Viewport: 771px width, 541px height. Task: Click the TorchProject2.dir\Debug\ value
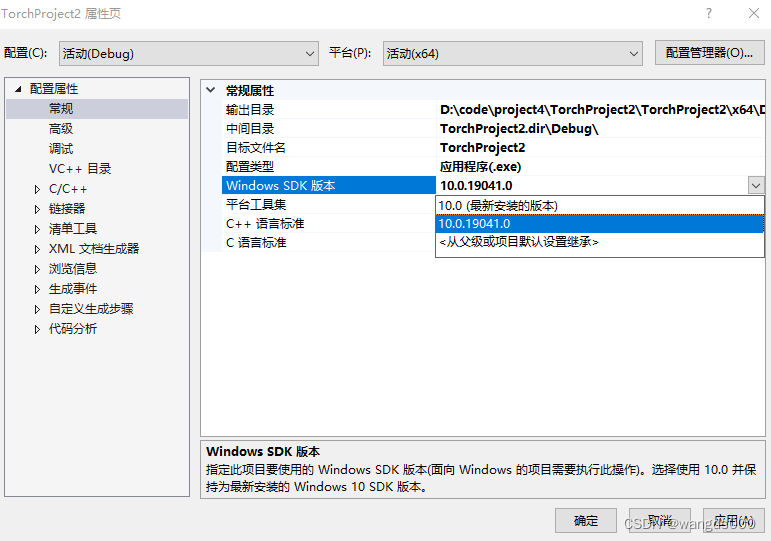point(519,129)
